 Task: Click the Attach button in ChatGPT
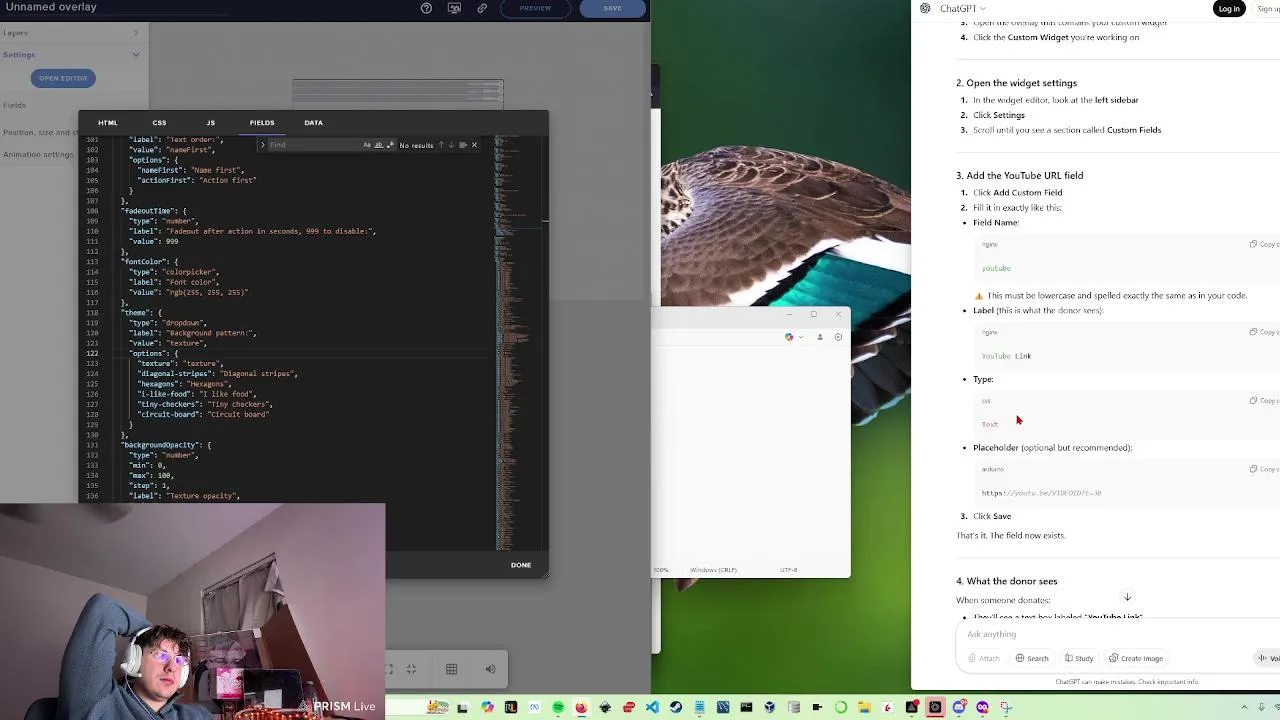coord(984,658)
